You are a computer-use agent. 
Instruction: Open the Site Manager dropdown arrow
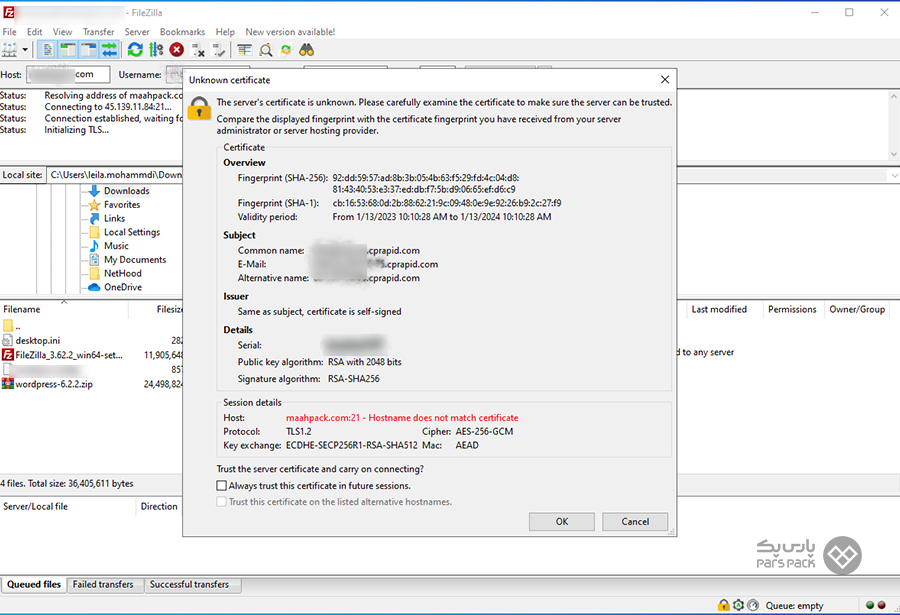(25, 51)
